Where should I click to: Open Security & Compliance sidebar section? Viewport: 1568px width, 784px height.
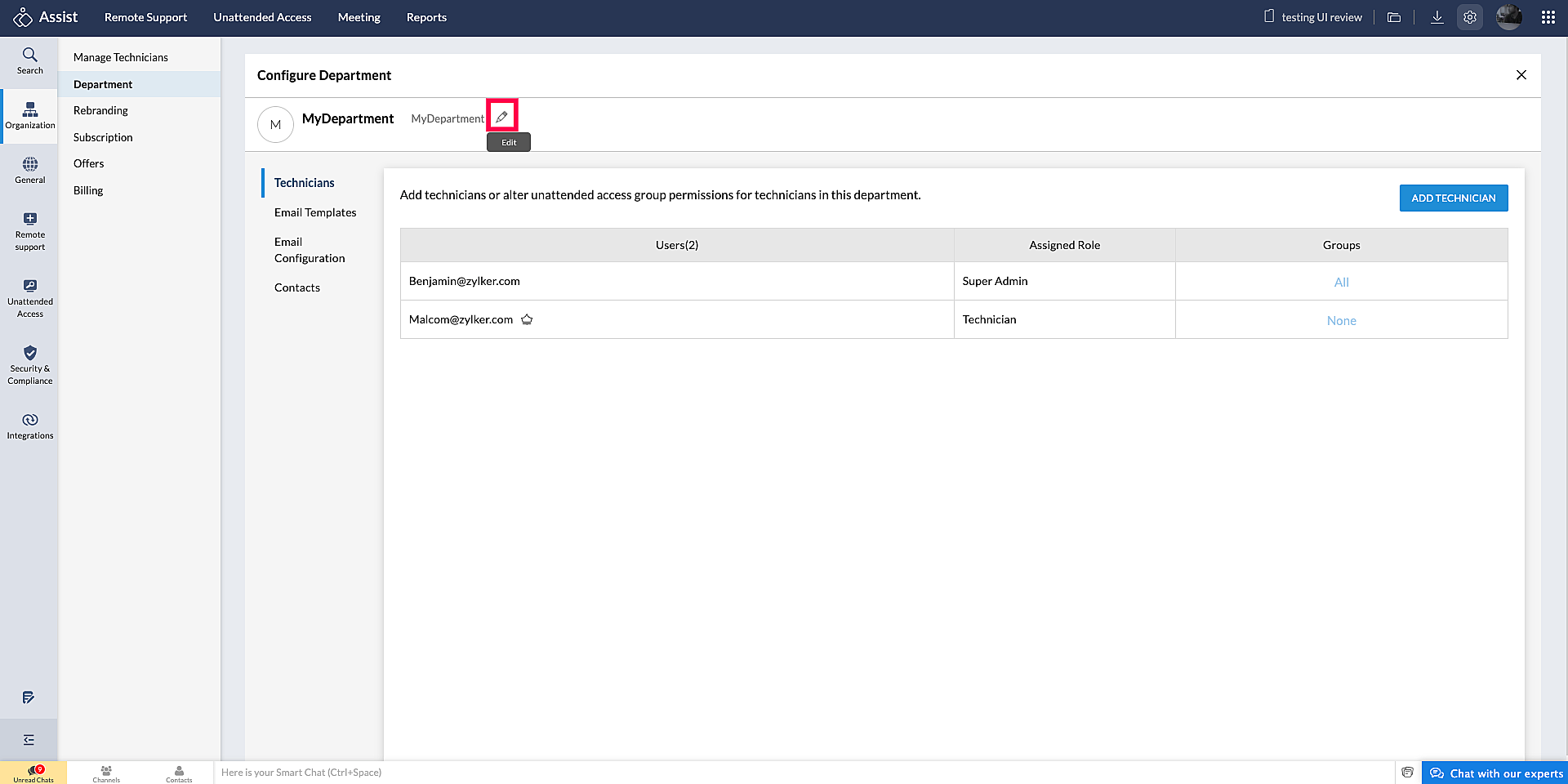30,365
